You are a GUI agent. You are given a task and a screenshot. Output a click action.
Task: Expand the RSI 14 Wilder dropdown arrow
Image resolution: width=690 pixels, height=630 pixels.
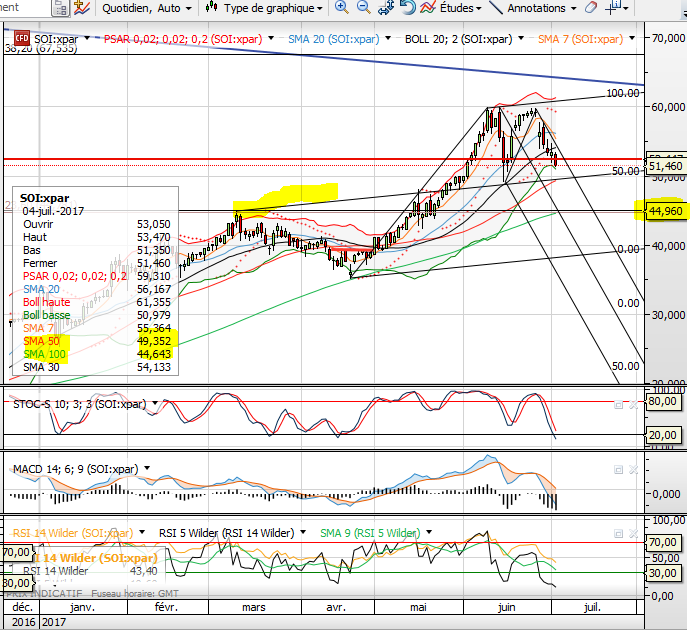pos(142,532)
